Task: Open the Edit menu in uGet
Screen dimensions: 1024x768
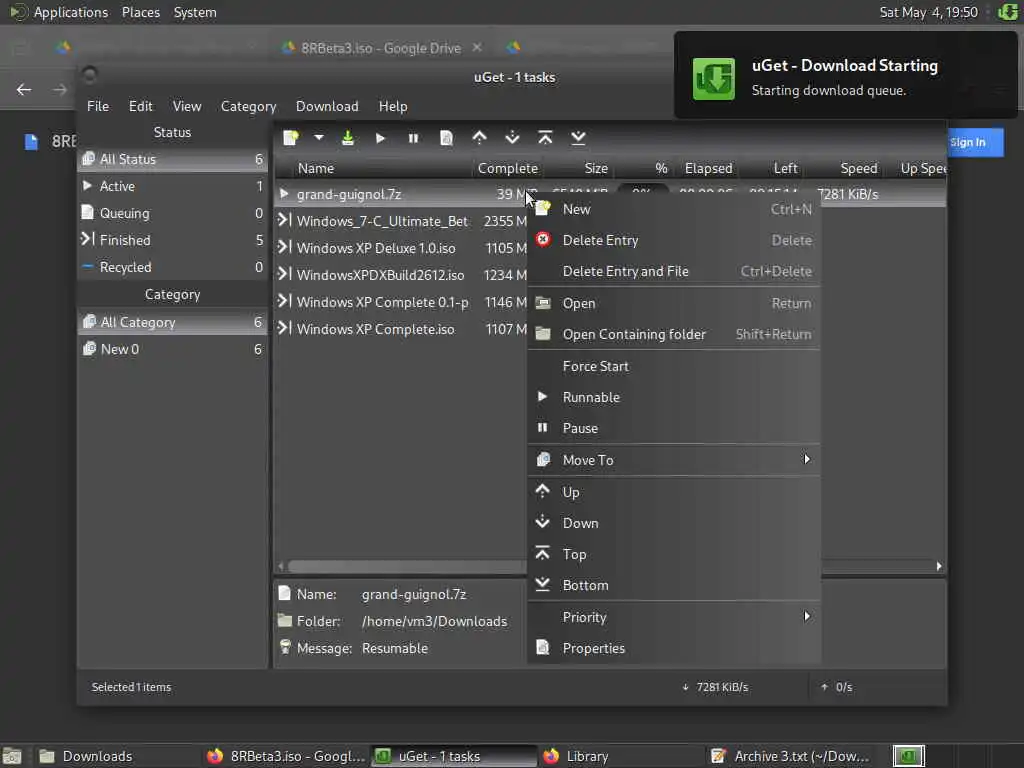Action: point(140,106)
